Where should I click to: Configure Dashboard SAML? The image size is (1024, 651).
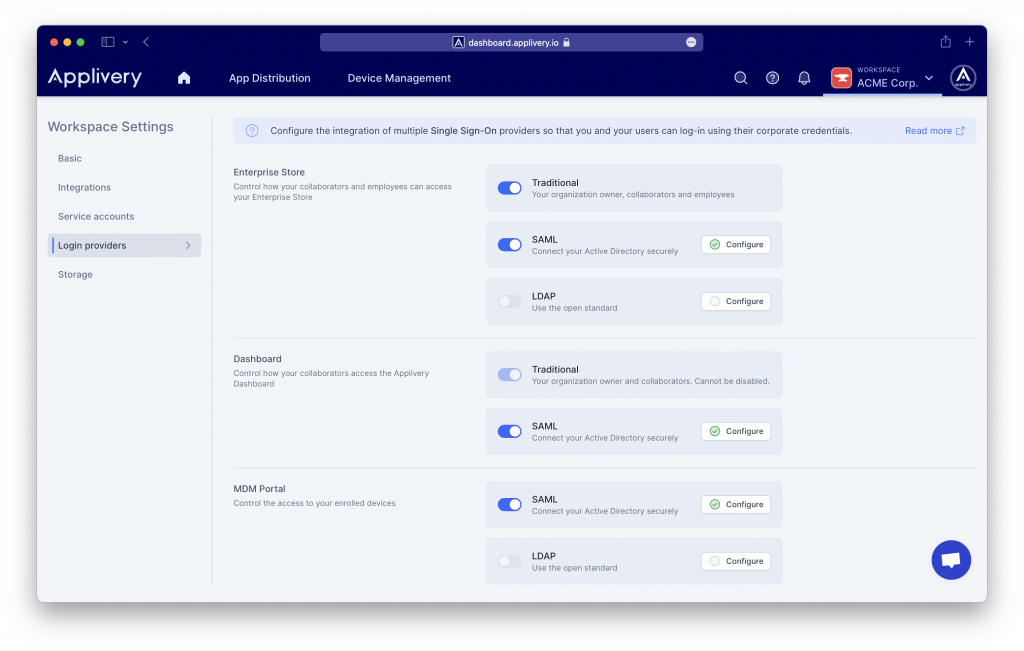[736, 431]
